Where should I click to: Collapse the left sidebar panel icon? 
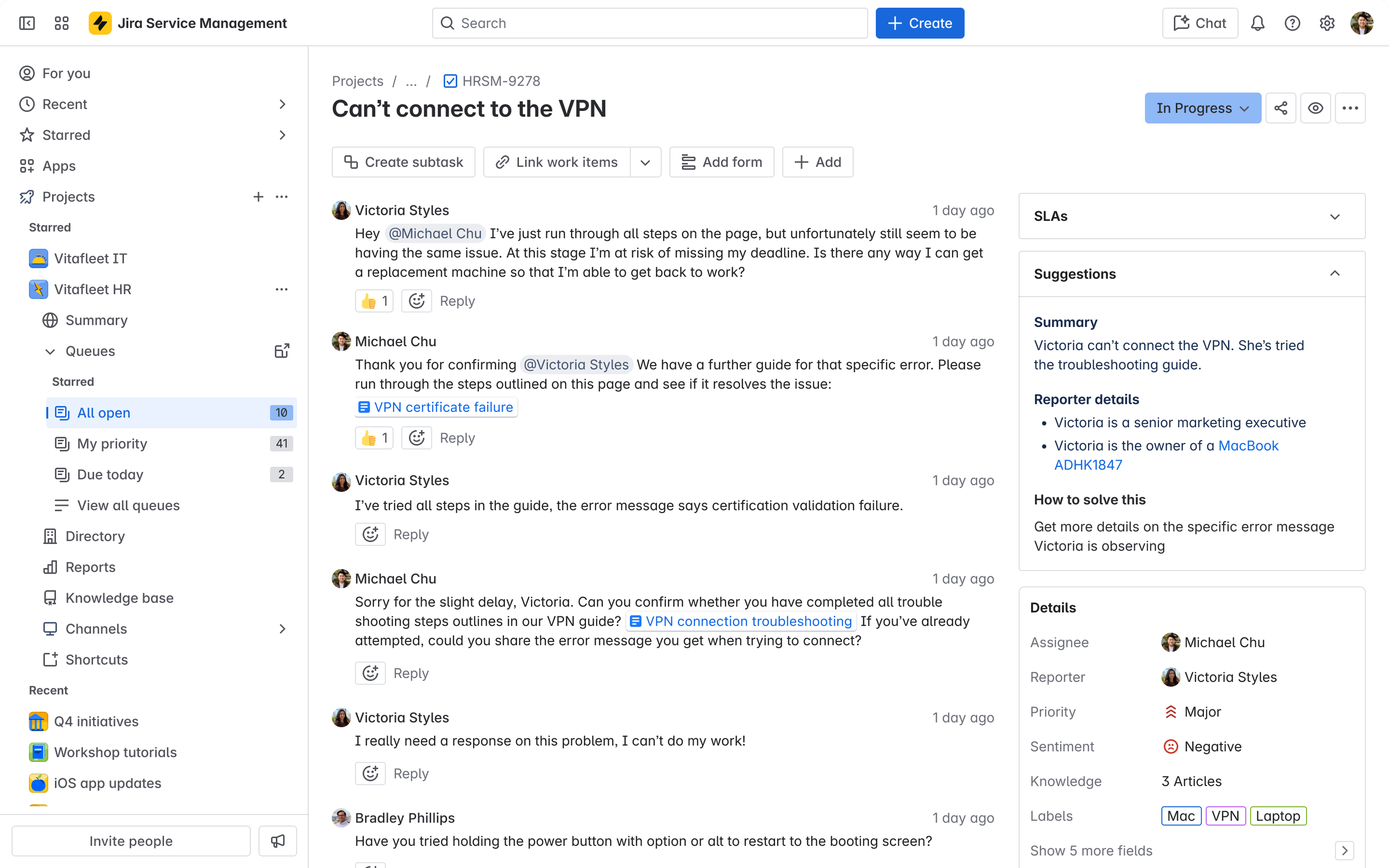[27, 23]
